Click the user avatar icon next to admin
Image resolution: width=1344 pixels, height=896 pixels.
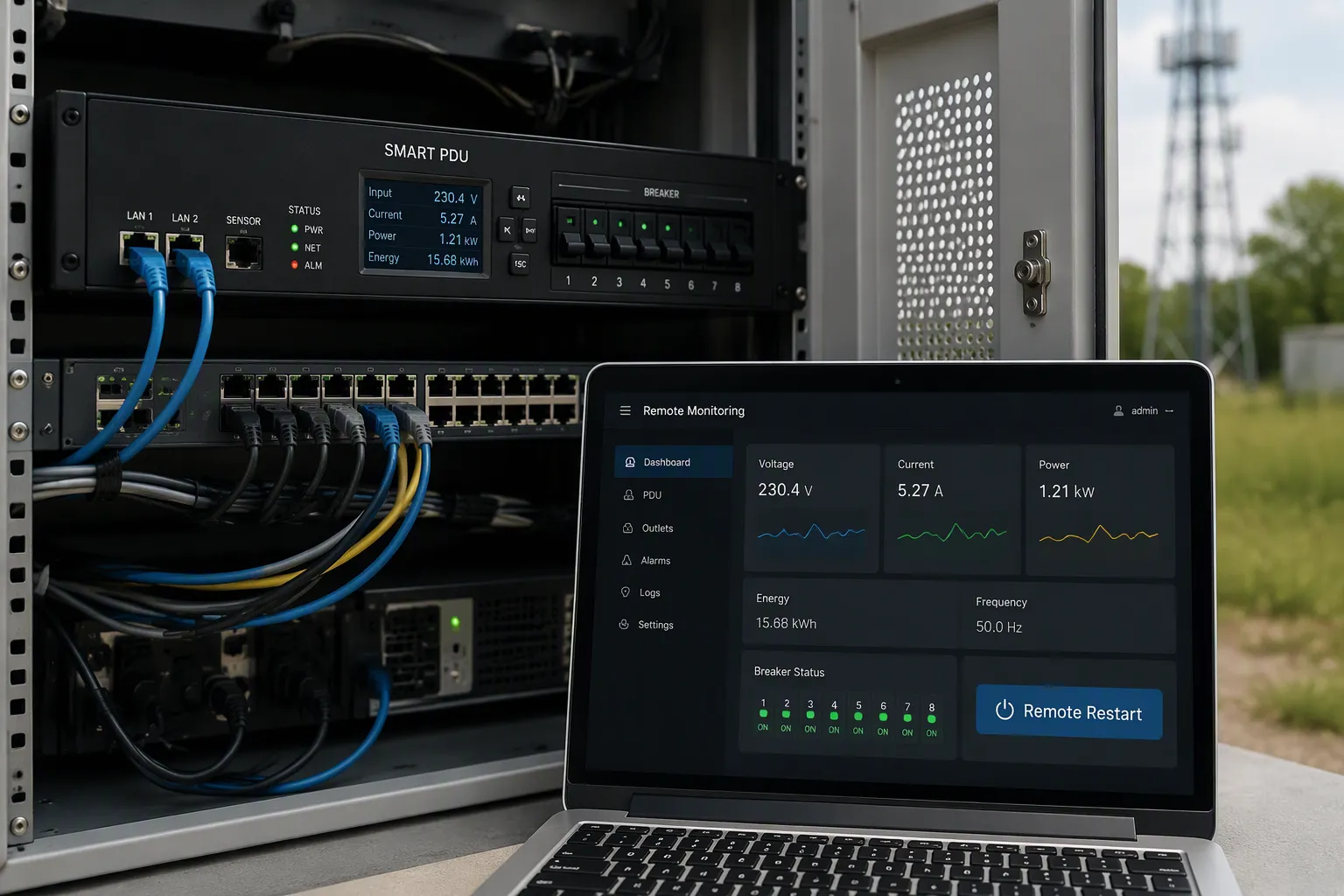tap(1118, 410)
